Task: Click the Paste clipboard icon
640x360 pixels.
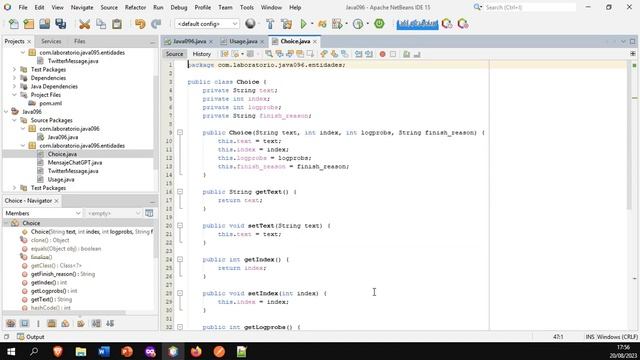Action: tap(117, 24)
